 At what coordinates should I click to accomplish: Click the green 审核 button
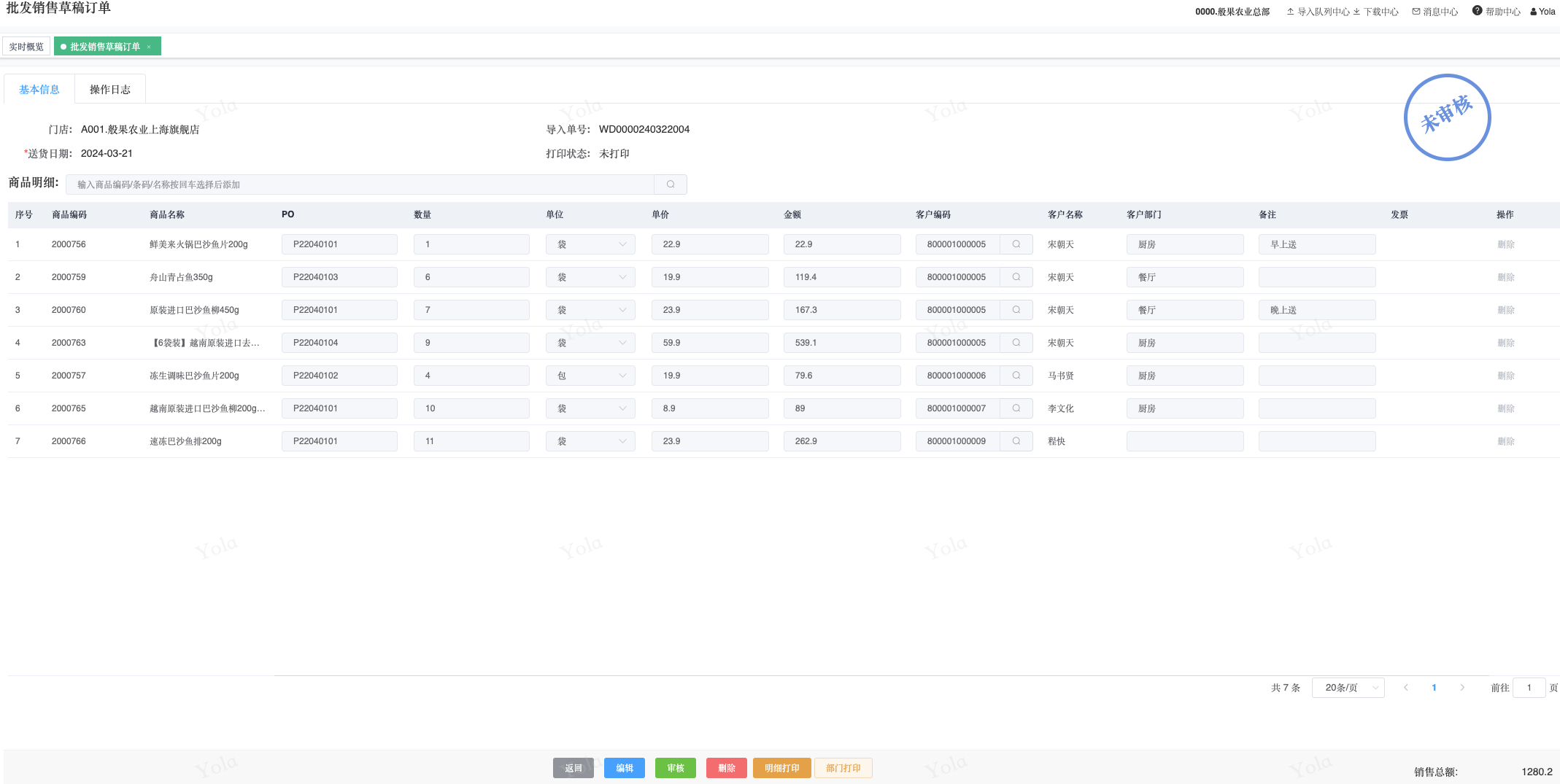click(x=675, y=768)
